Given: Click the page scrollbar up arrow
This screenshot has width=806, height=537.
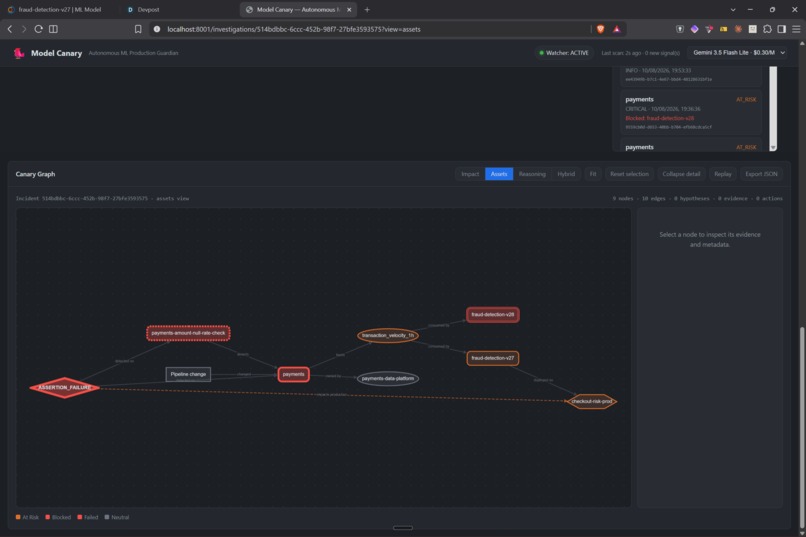Looking at the screenshot, I should pyautogui.click(x=802, y=44).
